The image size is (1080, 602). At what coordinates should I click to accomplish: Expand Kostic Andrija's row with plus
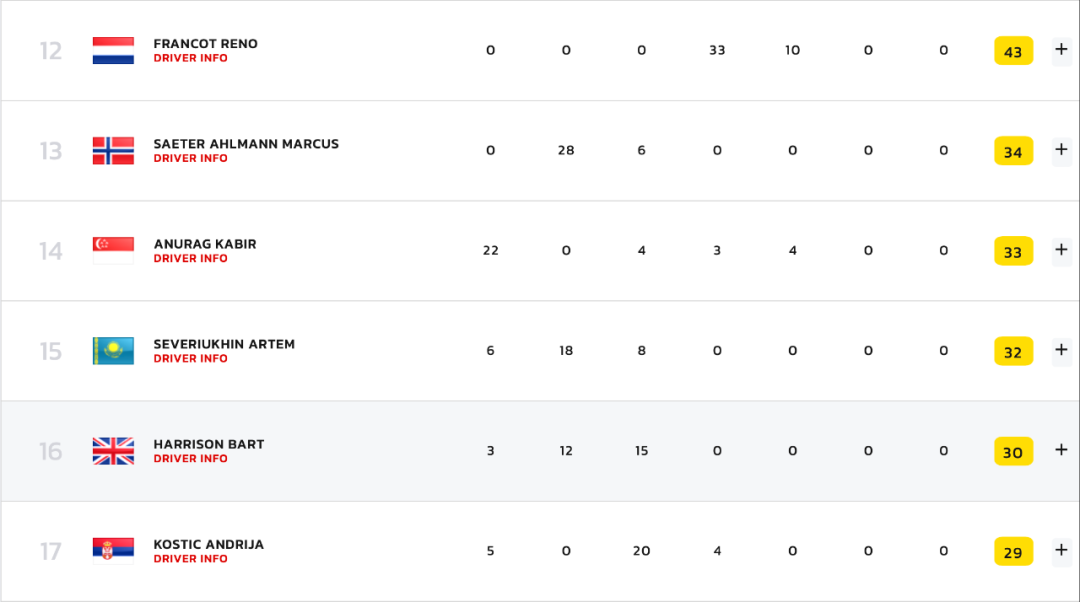(1061, 550)
